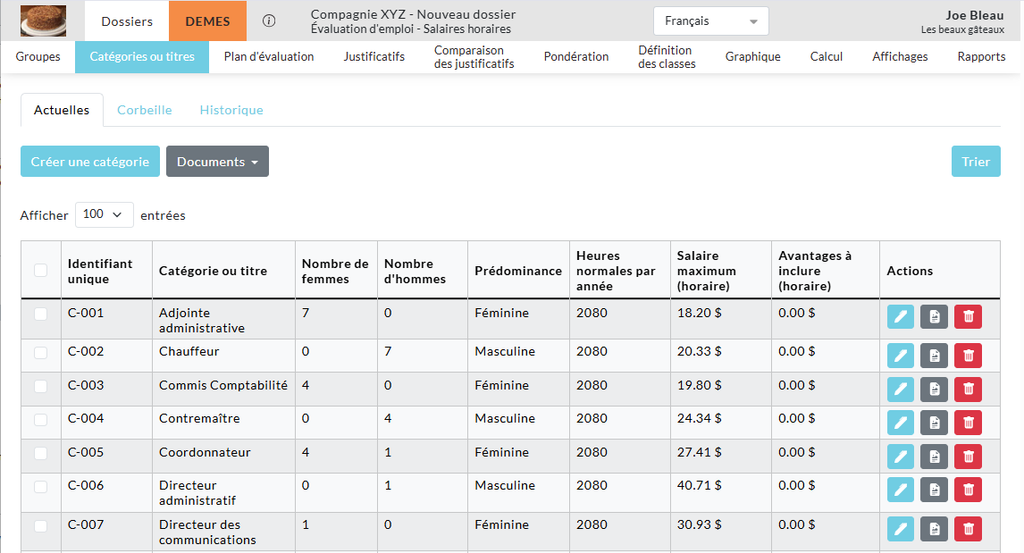This screenshot has width=1024, height=553.
Task: Click the info icon beside DEMES
Action: coord(268,21)
